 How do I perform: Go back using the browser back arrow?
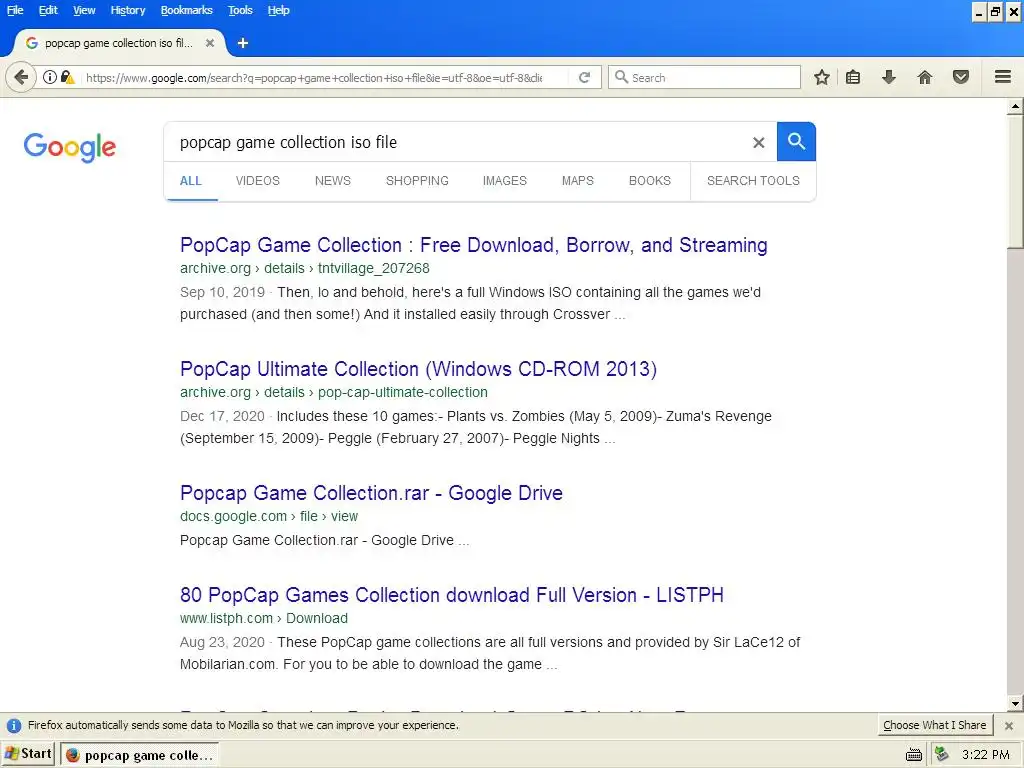pos(21,78)
